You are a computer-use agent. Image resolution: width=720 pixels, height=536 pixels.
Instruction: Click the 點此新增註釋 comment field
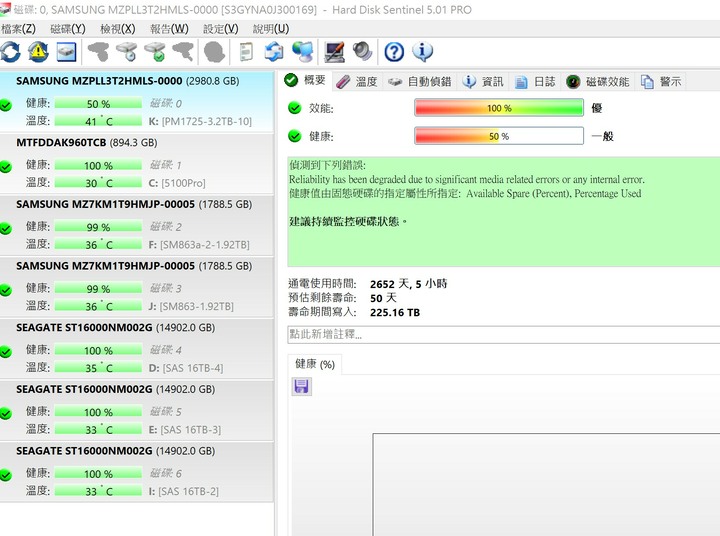point(504,334)
